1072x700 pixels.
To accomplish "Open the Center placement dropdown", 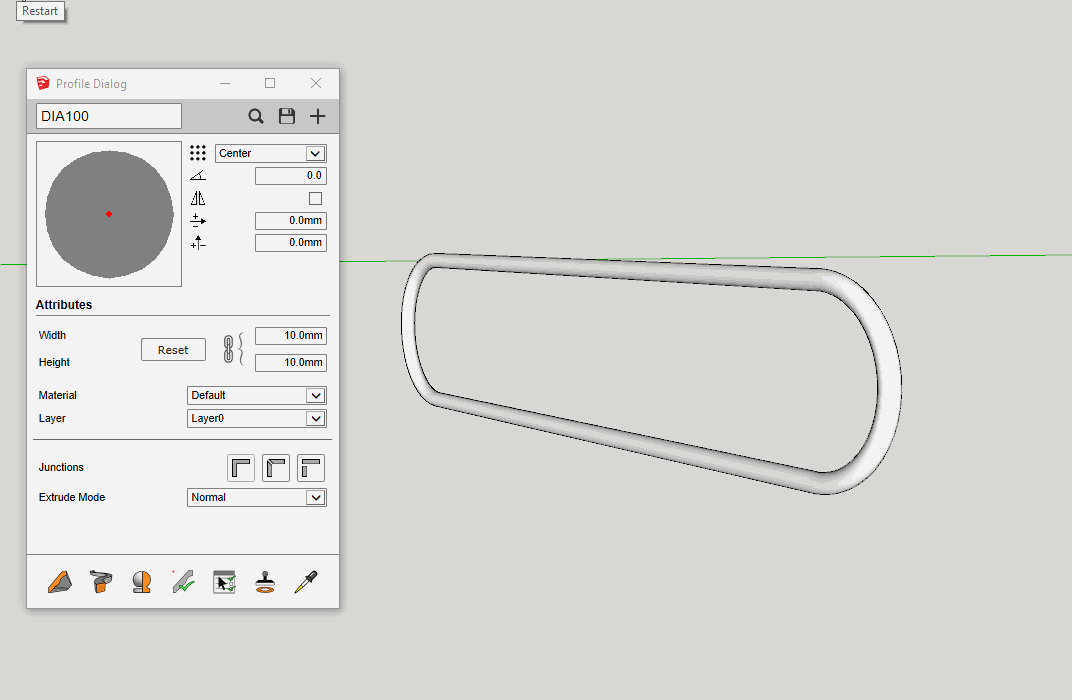I will point(271,153).
